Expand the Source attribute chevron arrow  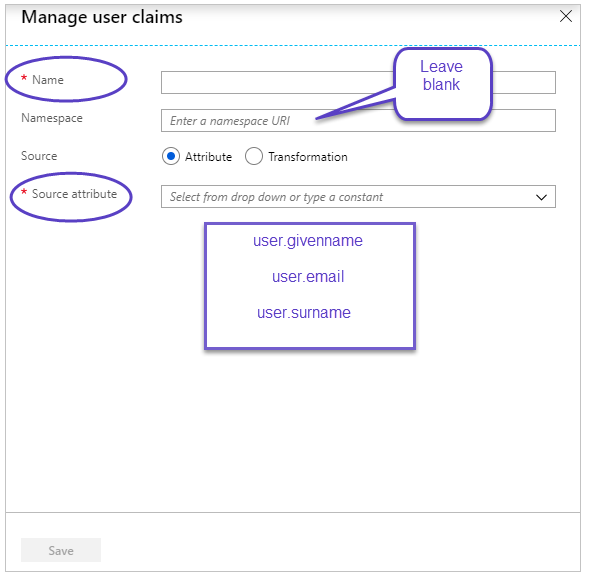point(541,197)
